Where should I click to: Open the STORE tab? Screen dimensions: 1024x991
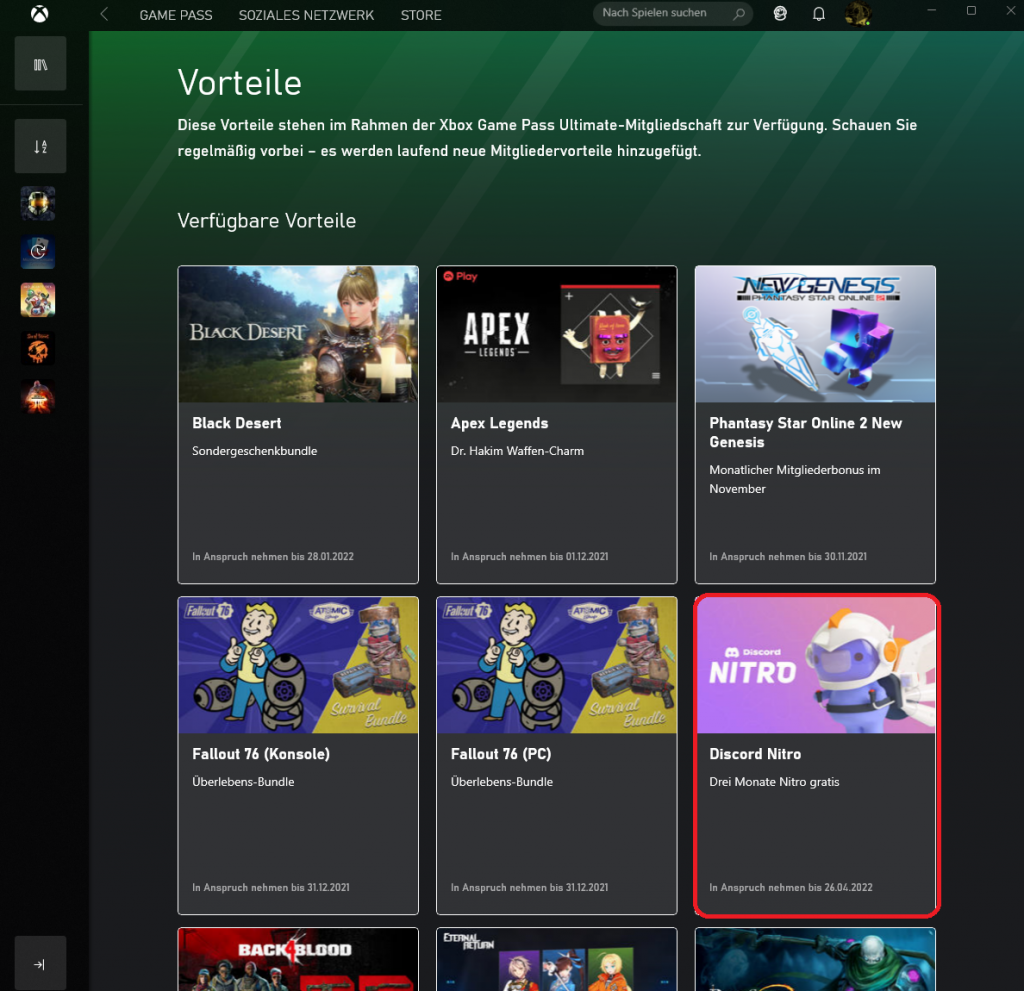tap(420, 15)
